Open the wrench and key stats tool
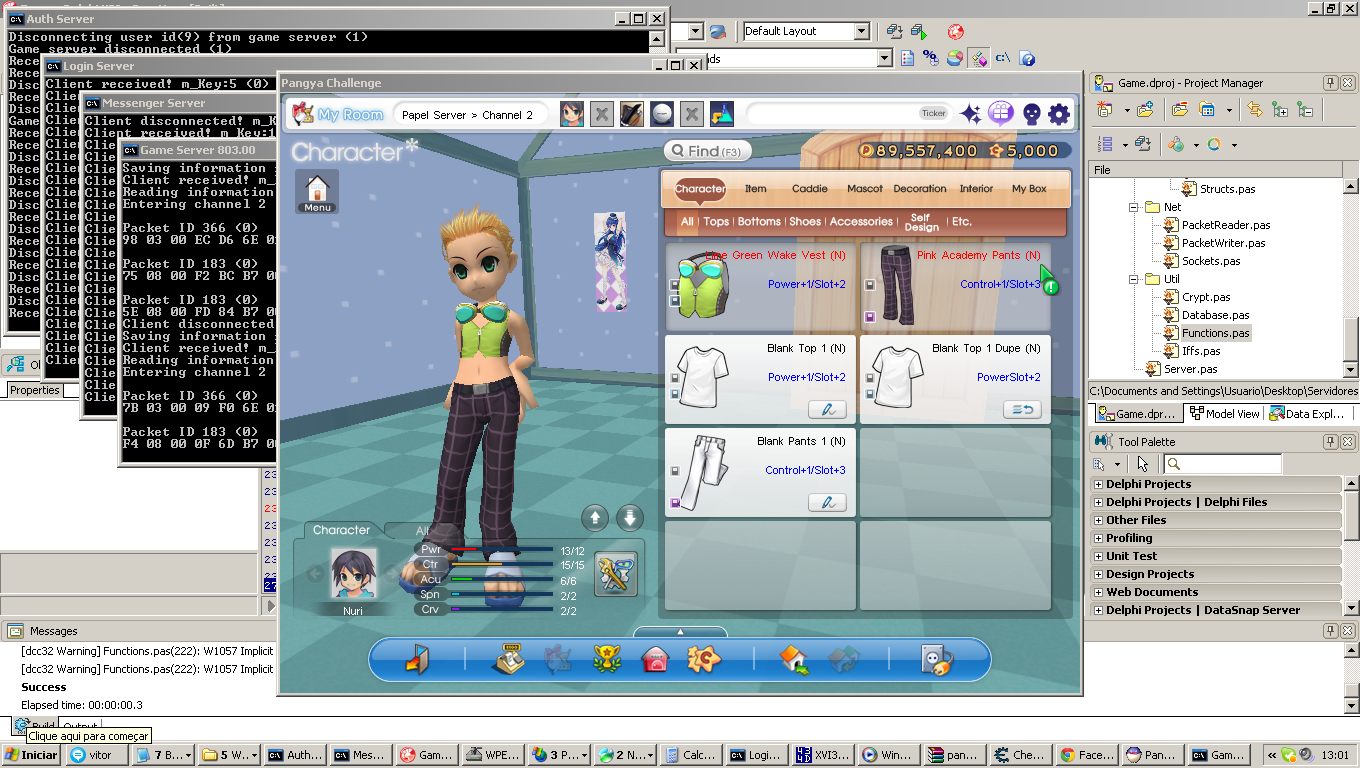This screenshot has height=768, width=1360. [x=616, y=574]
